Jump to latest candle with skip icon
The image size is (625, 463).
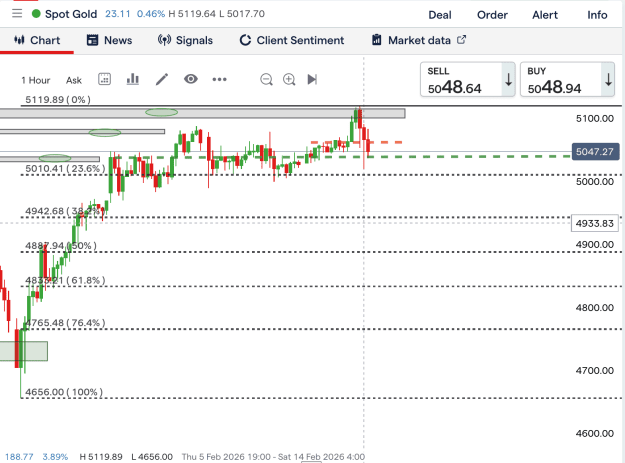(312, 79)
